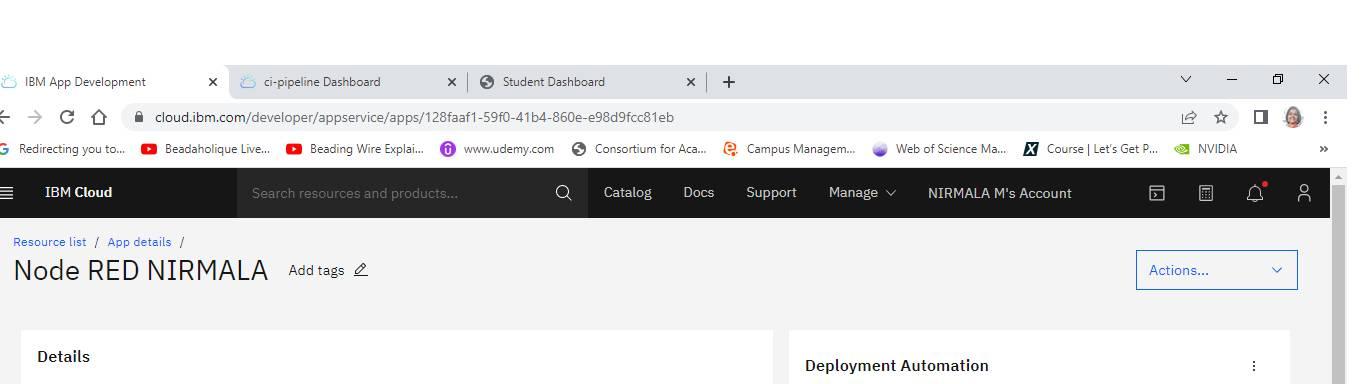View the site security lock icon
This screenshot has width=1366, height=384.
pyautogui.click(x=139, y=117)
